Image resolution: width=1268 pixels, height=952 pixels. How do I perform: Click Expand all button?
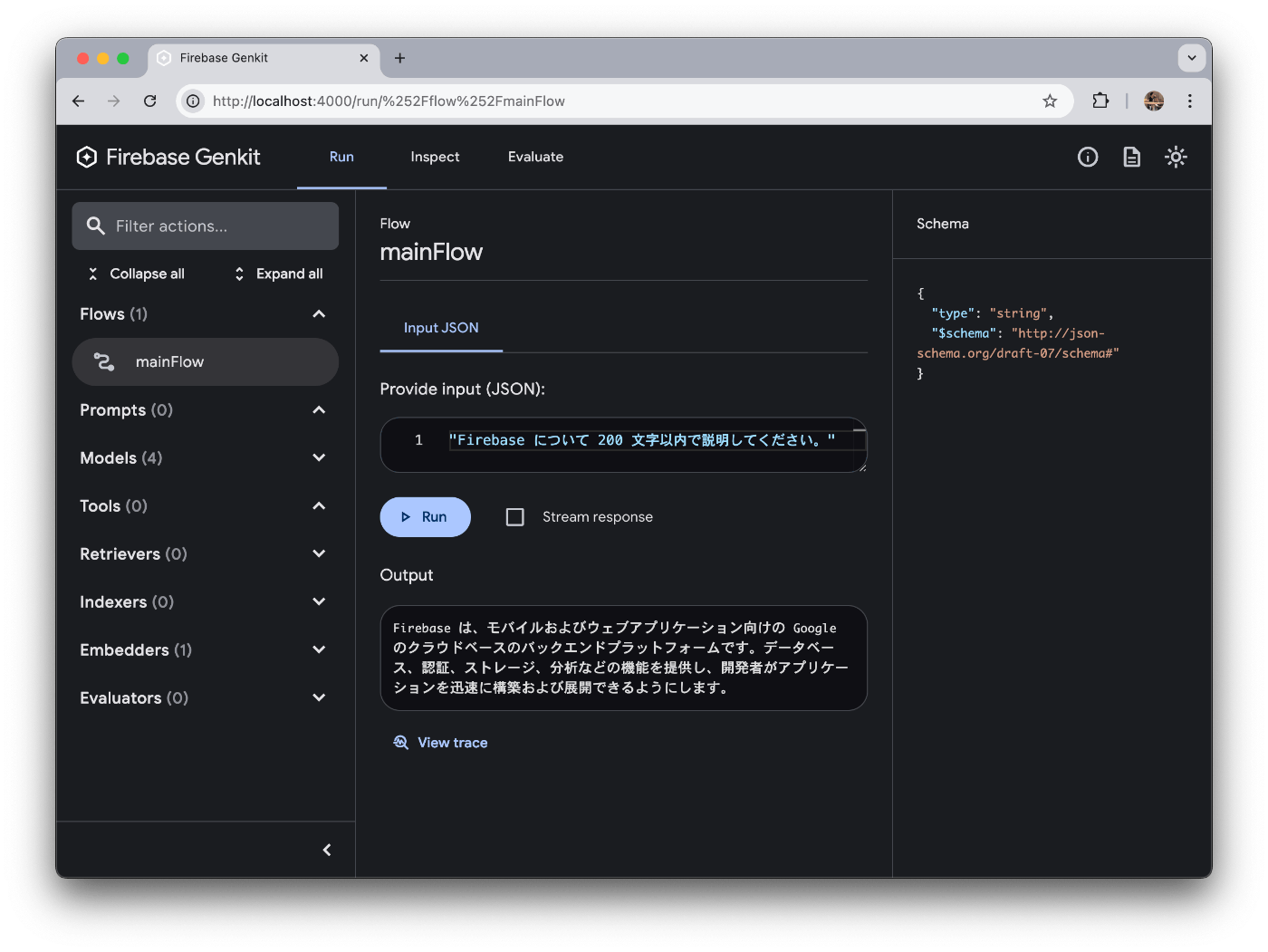click(279, 274)
